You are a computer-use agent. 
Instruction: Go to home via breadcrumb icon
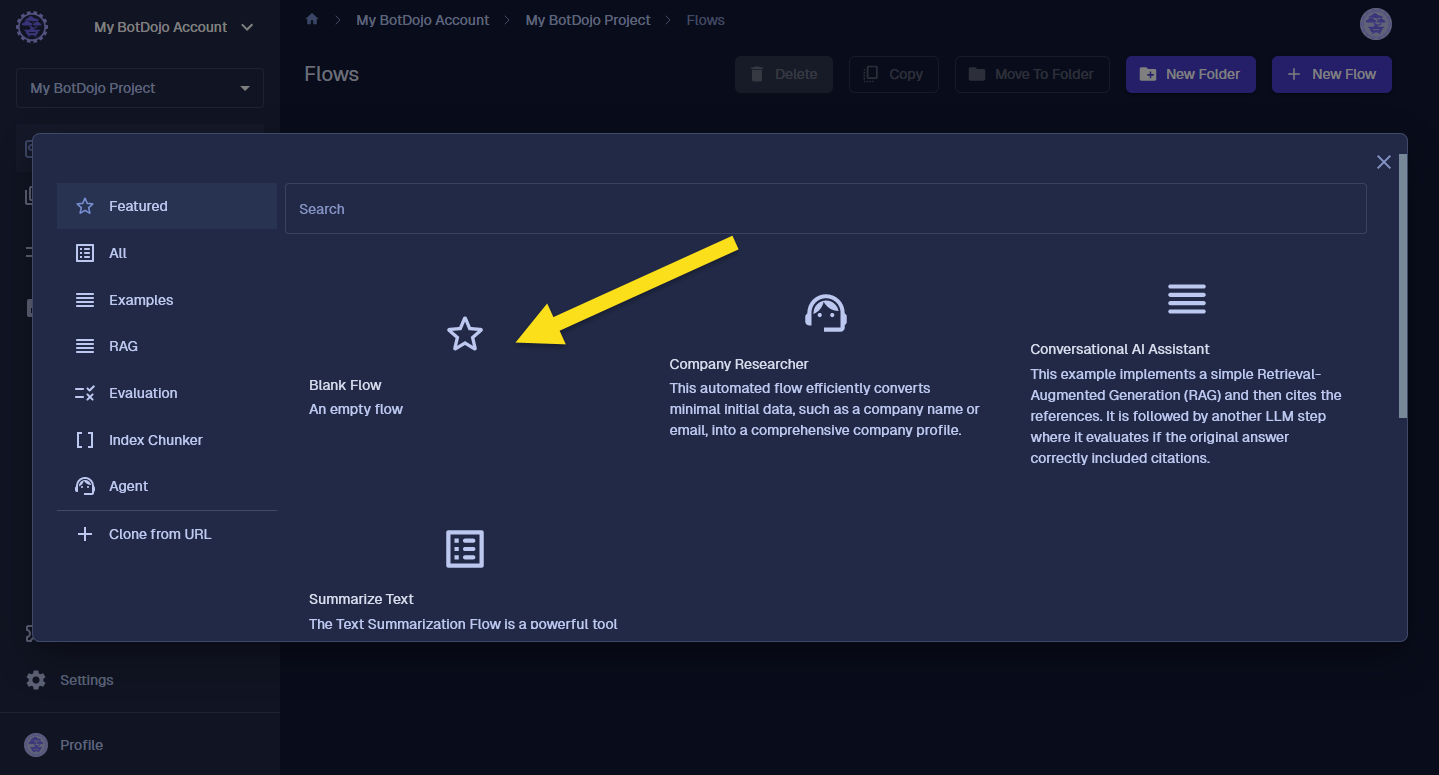point(312,19)
